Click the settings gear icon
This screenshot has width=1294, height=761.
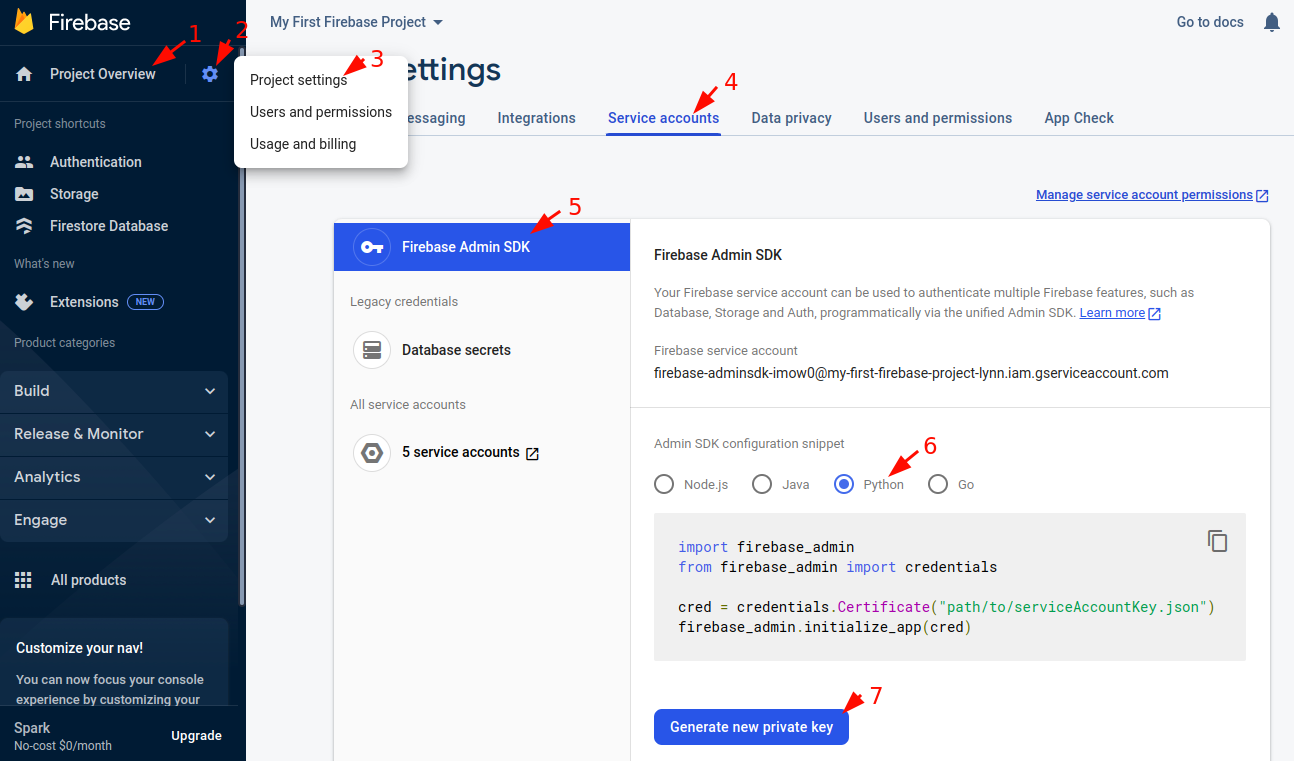click(210, 74)
